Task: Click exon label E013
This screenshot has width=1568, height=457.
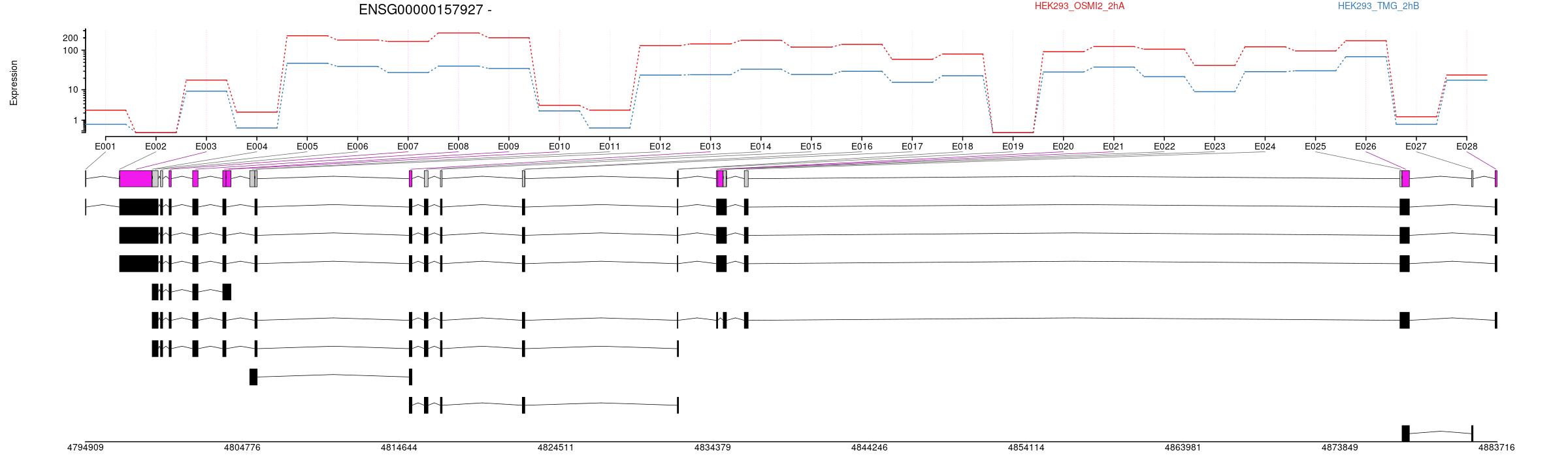Action: point(710,146)
